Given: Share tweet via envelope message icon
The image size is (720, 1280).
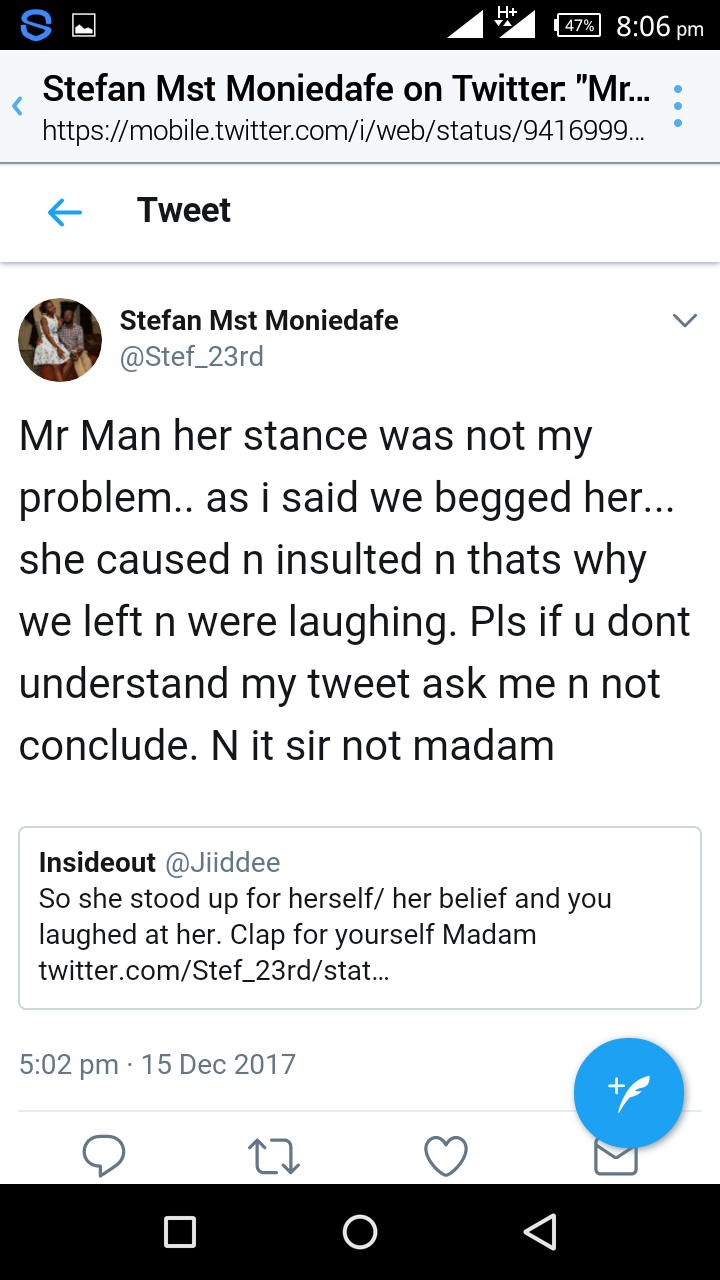Looking at the screenshot, I should coord(615,1160).
